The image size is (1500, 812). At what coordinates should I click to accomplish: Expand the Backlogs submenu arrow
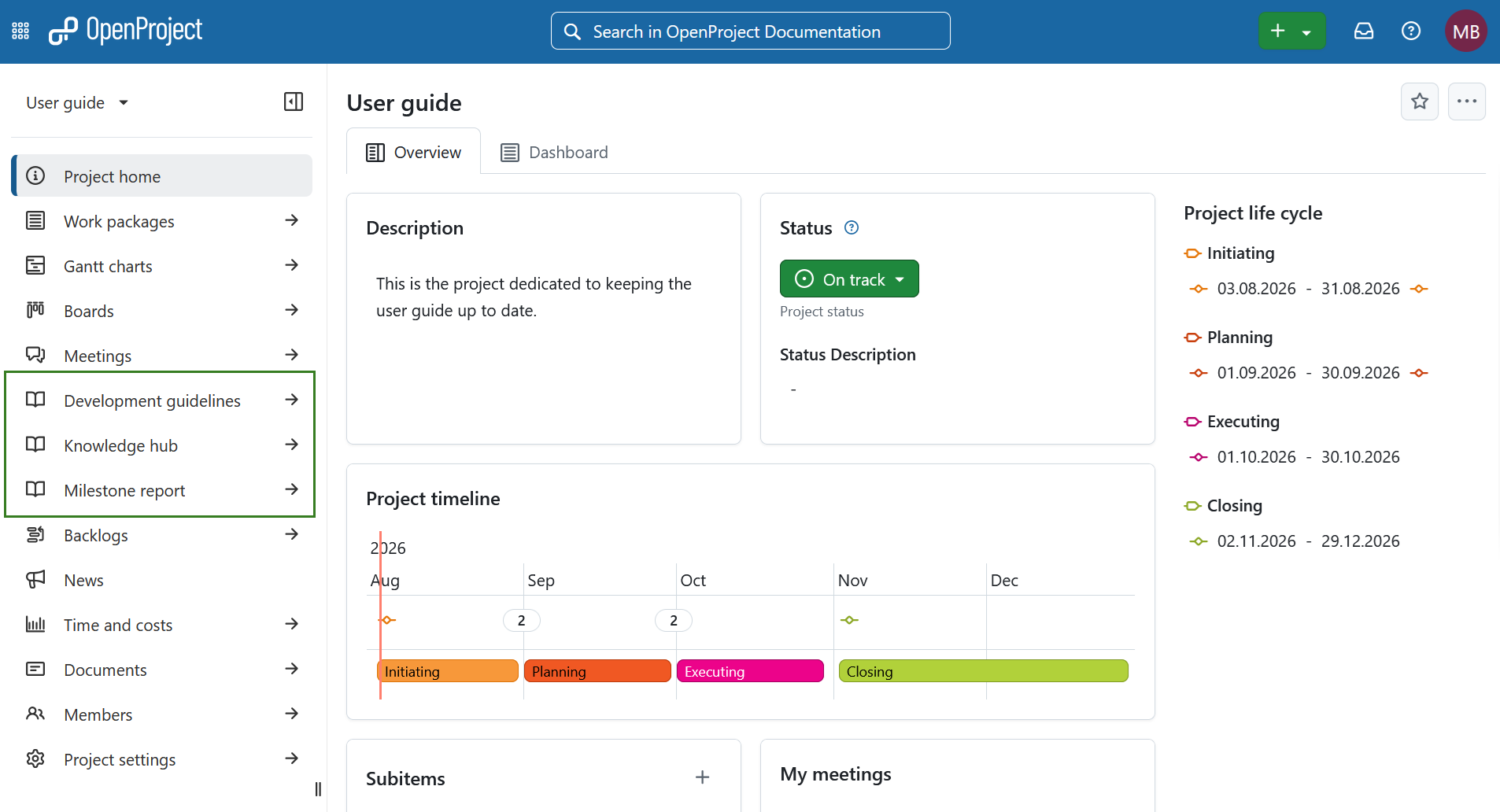tap(292, 534)
